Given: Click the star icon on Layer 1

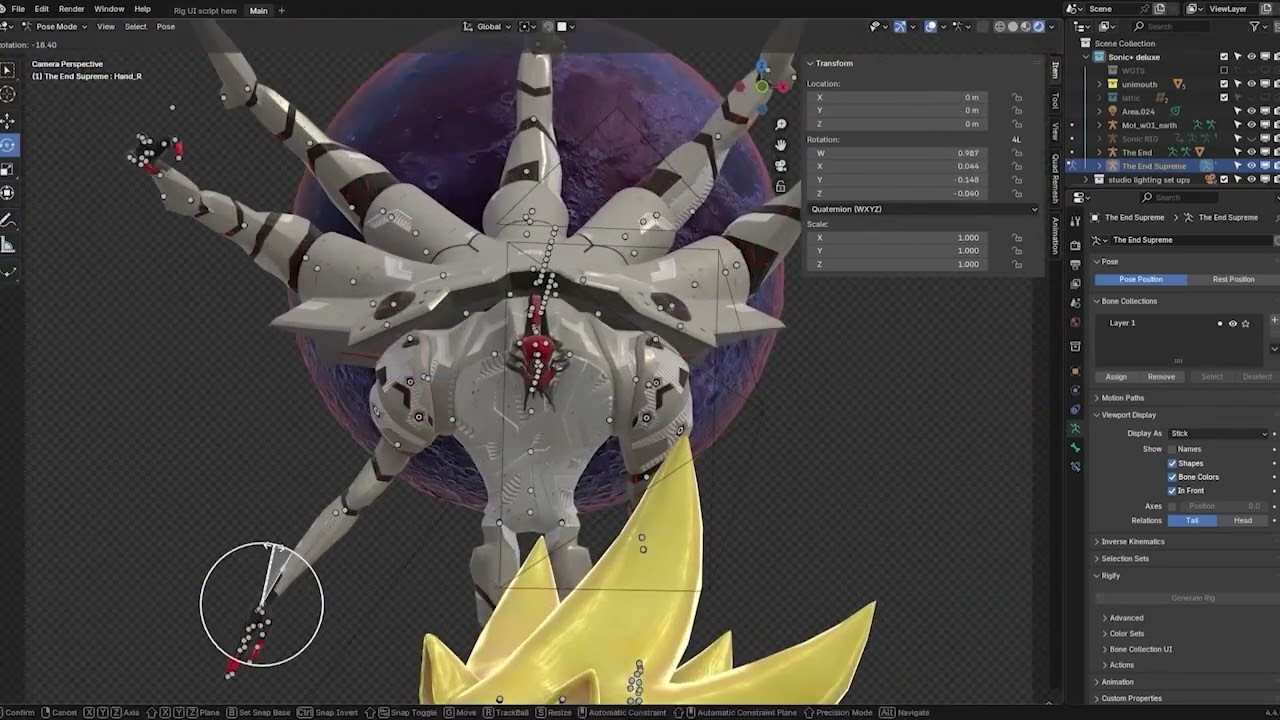Looking at the screenshot, I should [x=1245, y=323].
